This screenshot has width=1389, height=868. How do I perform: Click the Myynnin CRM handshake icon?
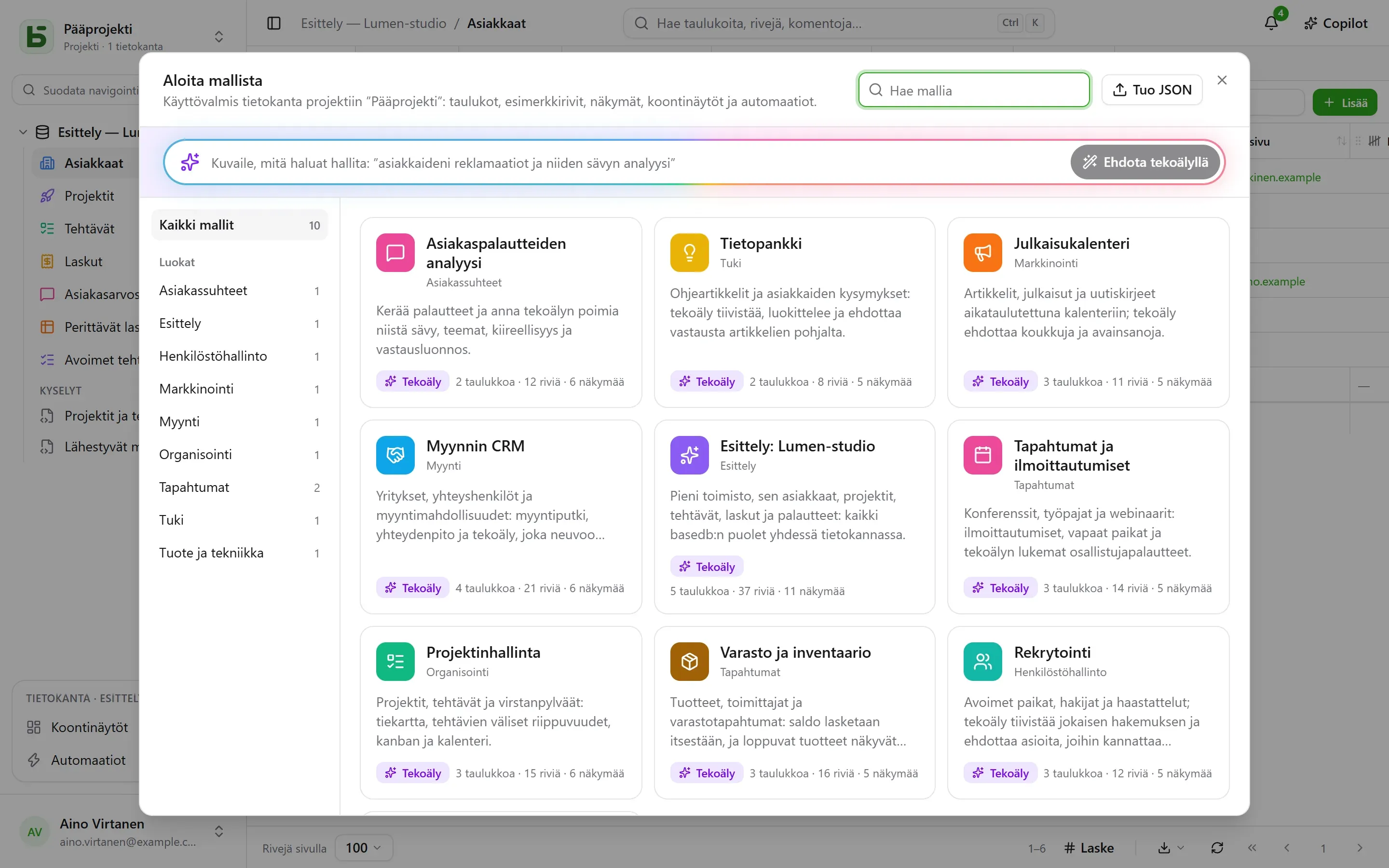tap(395, 455)
